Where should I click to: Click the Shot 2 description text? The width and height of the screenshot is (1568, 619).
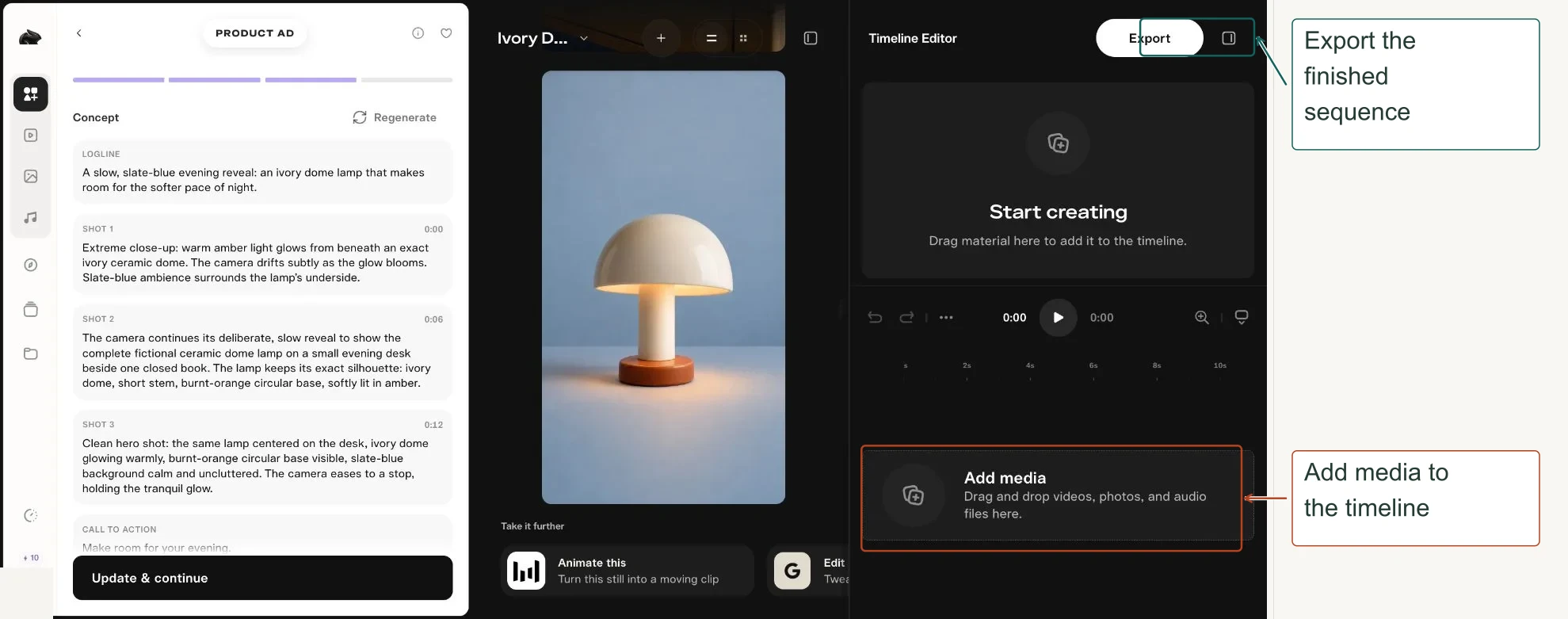[x=257, y=361]
